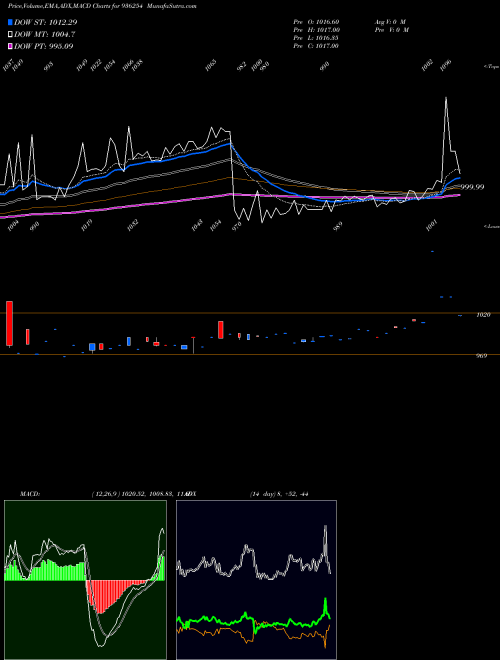Click the green +DI line peak in ADX panel
The height and width of the screenshot is (660, 500).
pyautogui.click(x=325, y=599)
